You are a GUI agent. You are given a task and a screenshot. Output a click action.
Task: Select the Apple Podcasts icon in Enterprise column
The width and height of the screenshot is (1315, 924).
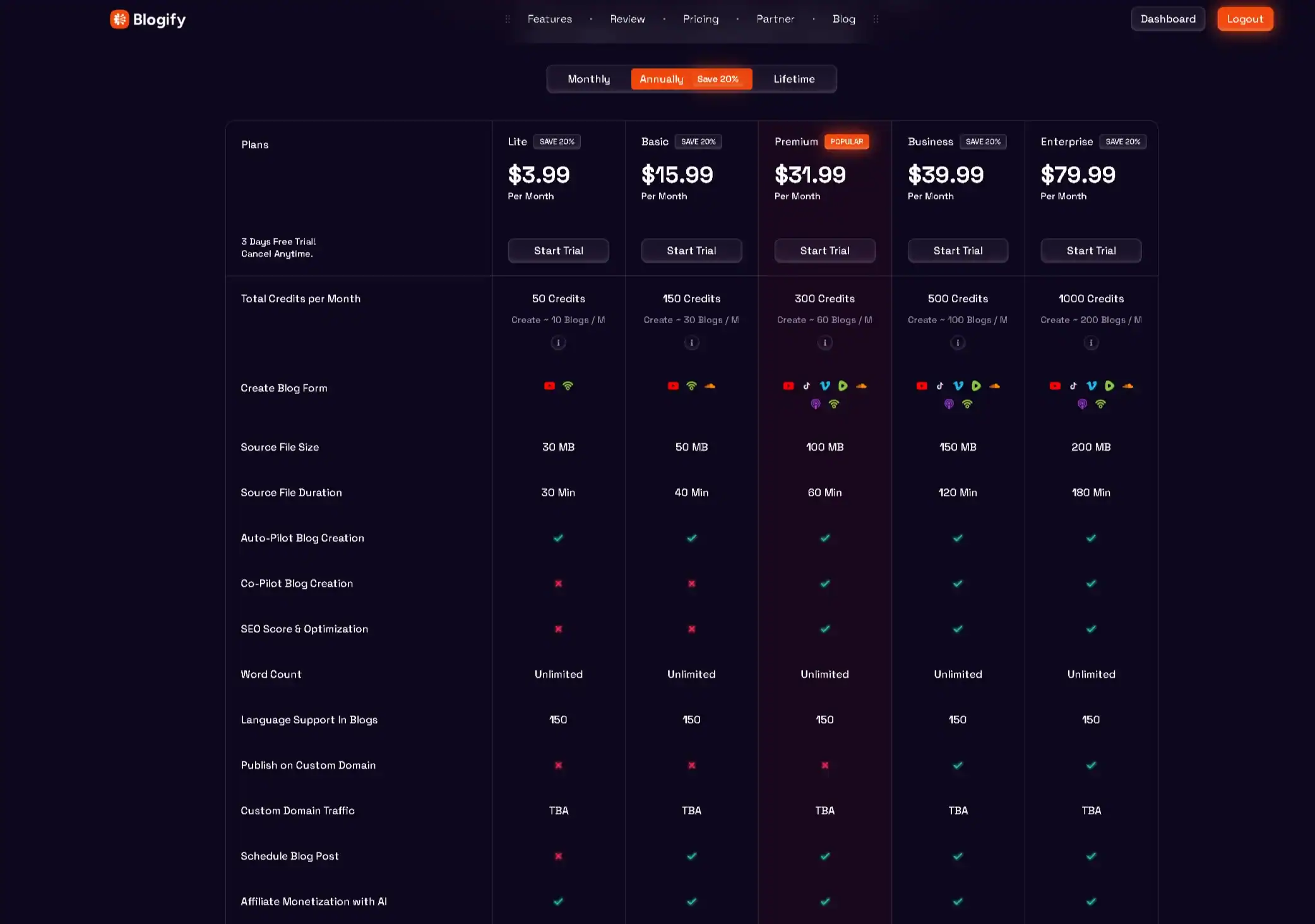1082,403
